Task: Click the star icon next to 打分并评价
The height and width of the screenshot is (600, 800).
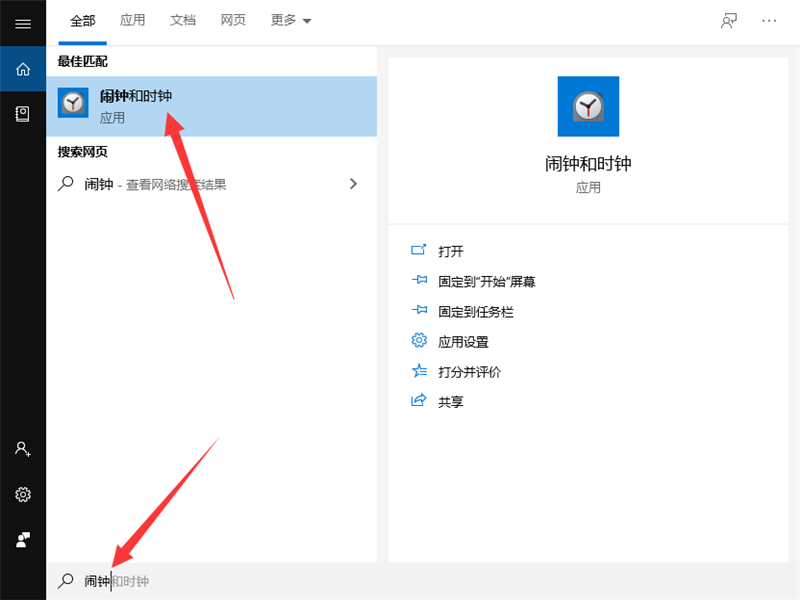Action: 419,370
